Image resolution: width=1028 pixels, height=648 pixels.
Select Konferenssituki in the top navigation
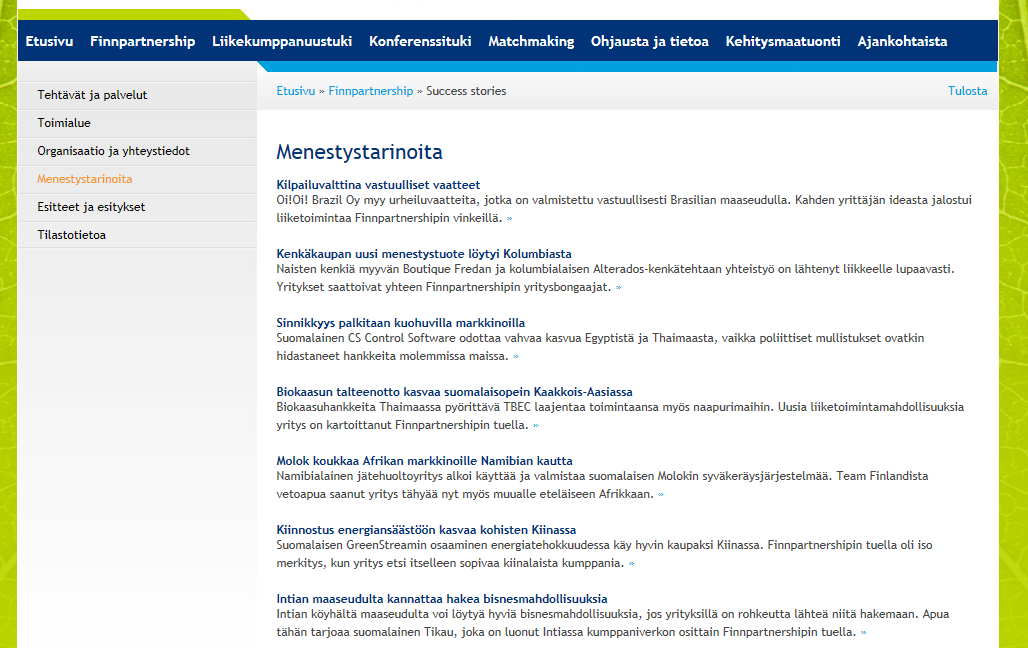[x=420, y=41]
